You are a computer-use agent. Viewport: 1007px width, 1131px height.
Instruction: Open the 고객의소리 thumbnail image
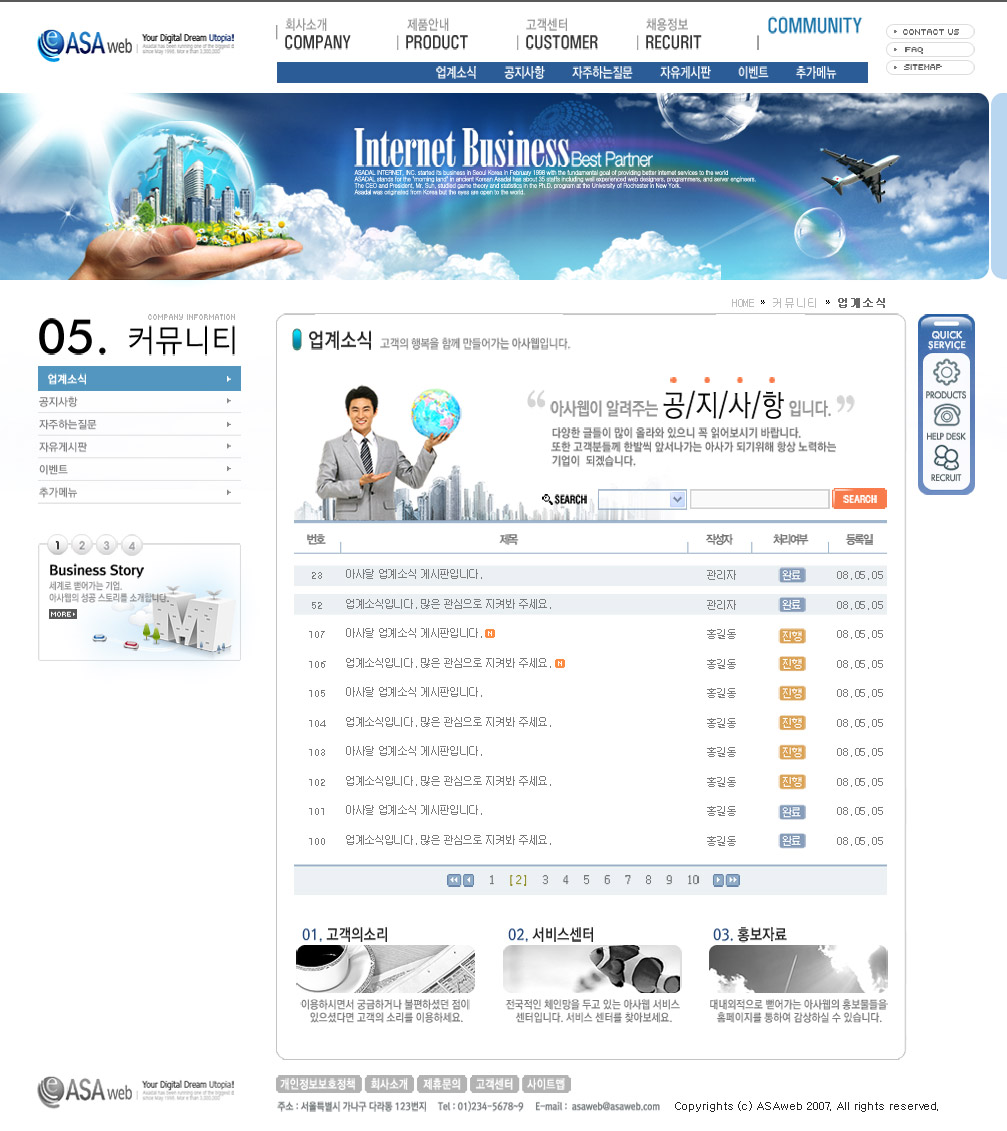pyautogui.click(x=385, y=969)
